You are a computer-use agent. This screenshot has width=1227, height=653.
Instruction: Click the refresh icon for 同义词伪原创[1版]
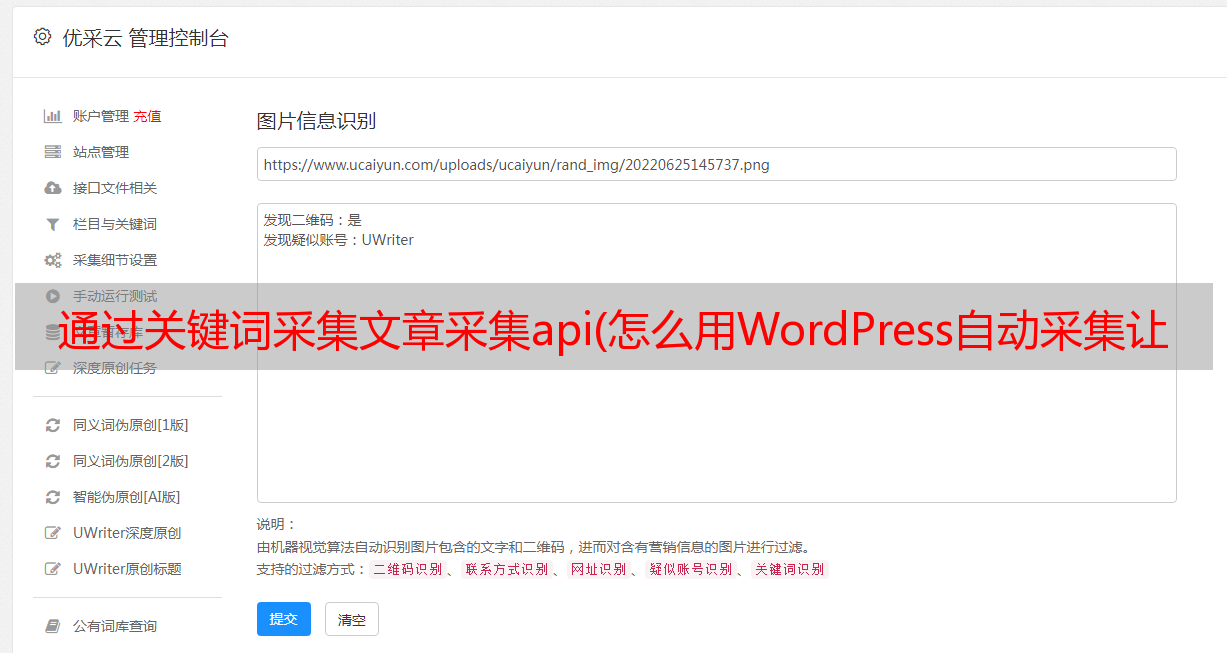[x=53, y=425]
